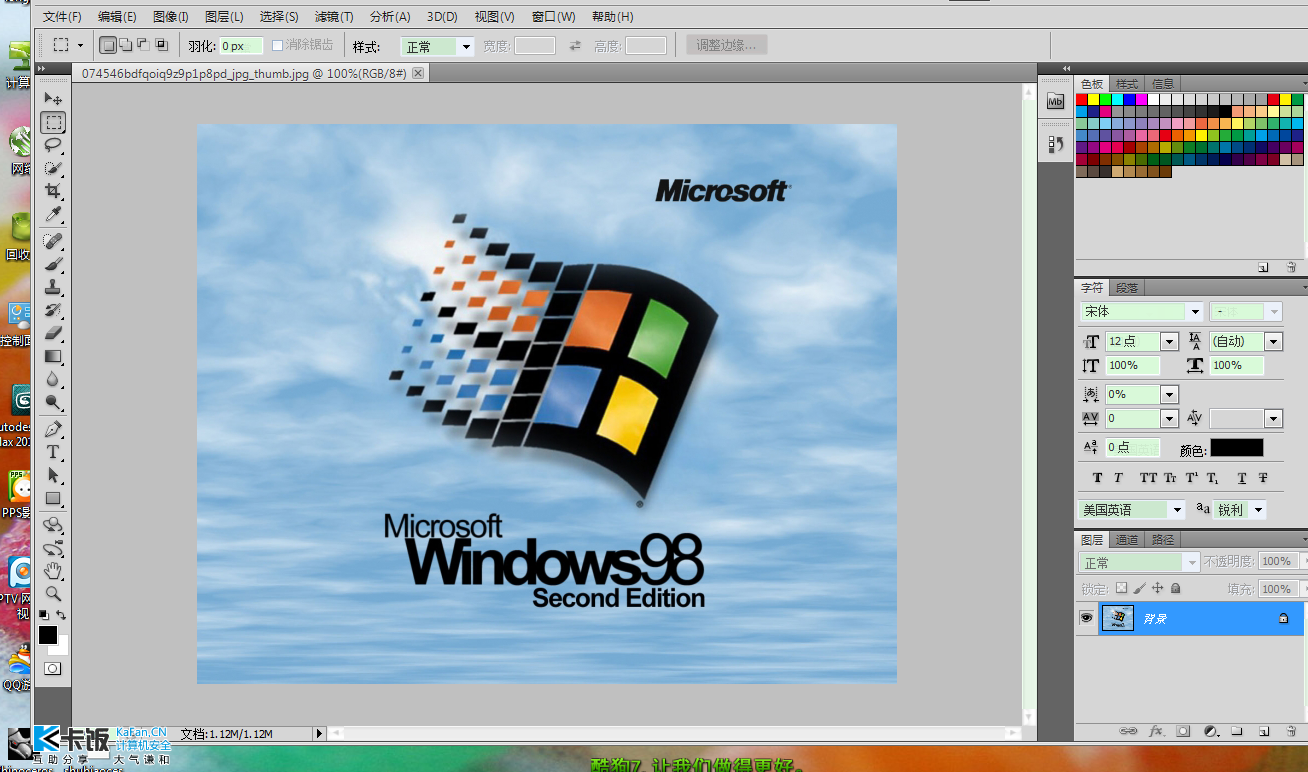Select the History Brush tool
The width and height of the screenshot is (1308, 772).
53,310
